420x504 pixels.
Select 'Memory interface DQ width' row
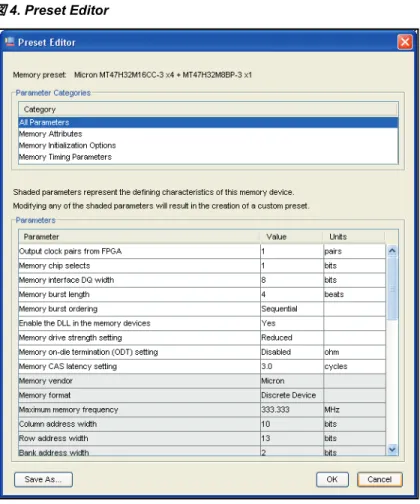pyautogui.click(x=139, y=280)
